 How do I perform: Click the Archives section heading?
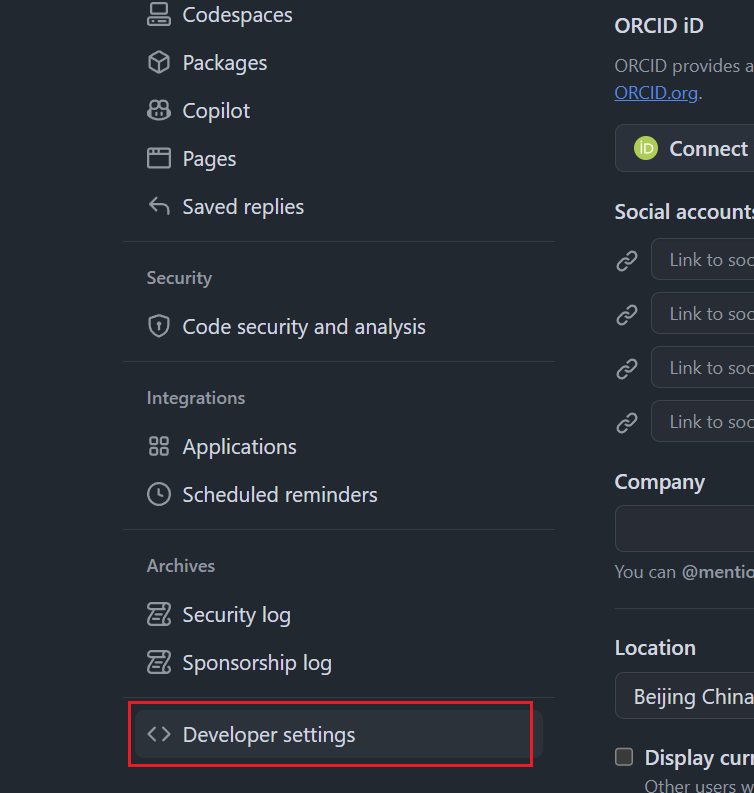pos(181,566)
